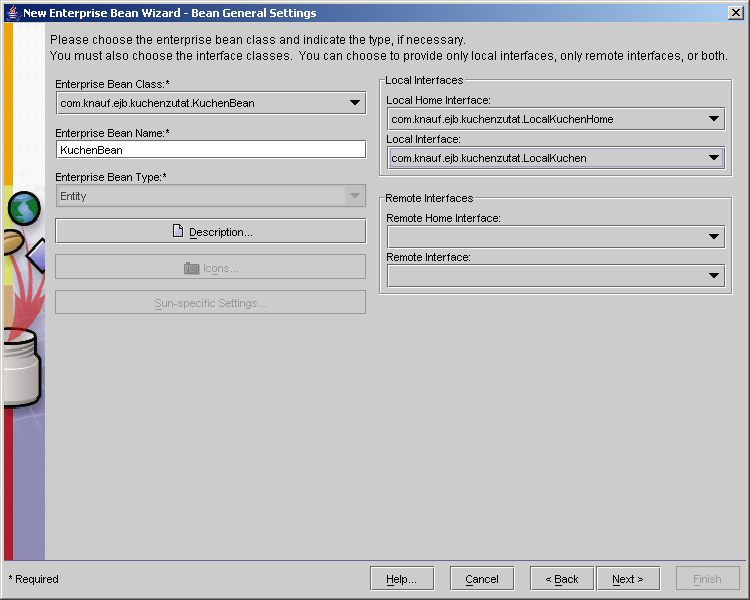The image size is (750, 600).
Task: Click the jar graphic in the wizard sidebar
Action: pos(18,372)
